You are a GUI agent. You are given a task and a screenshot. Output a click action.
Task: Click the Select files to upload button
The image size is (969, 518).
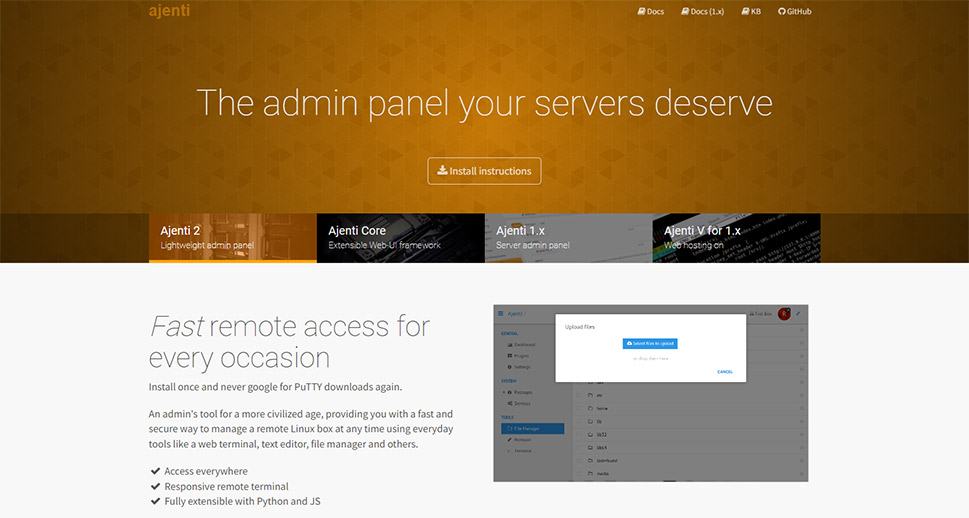(x=650, y=343)
